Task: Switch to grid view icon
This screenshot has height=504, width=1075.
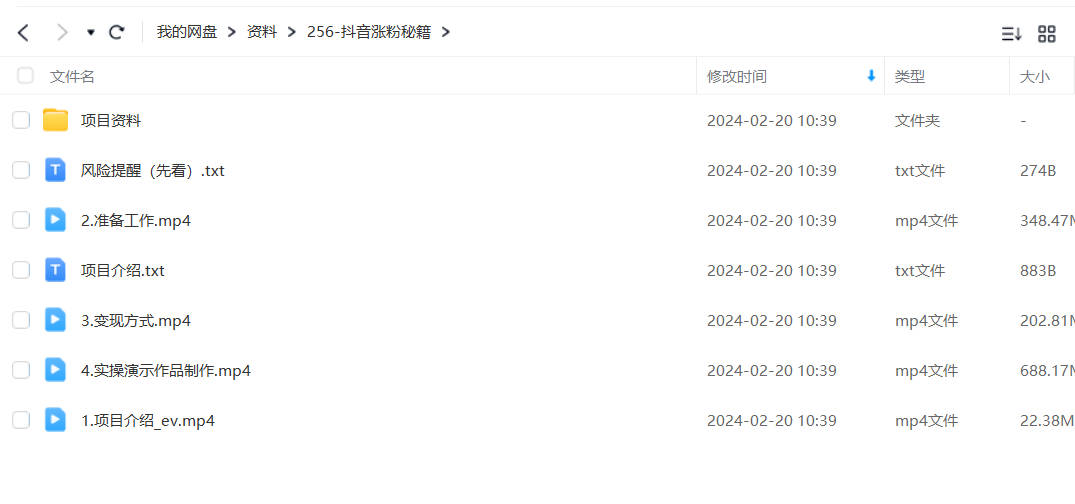Action: click(x=1047, y=34)
